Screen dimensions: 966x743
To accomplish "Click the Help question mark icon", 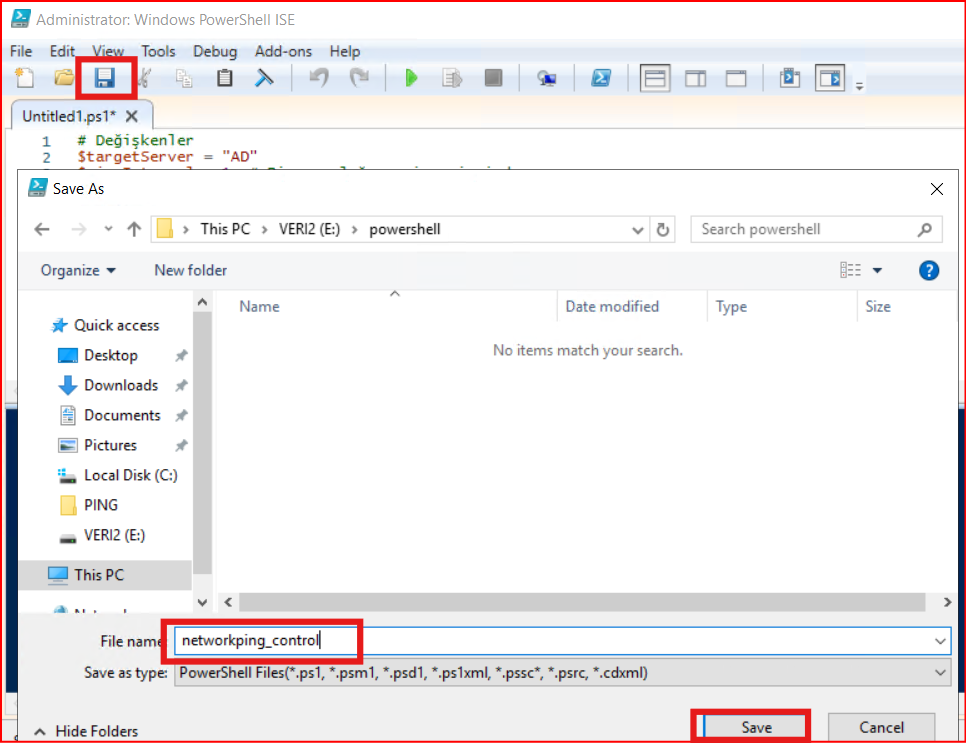I will [929, 270].
